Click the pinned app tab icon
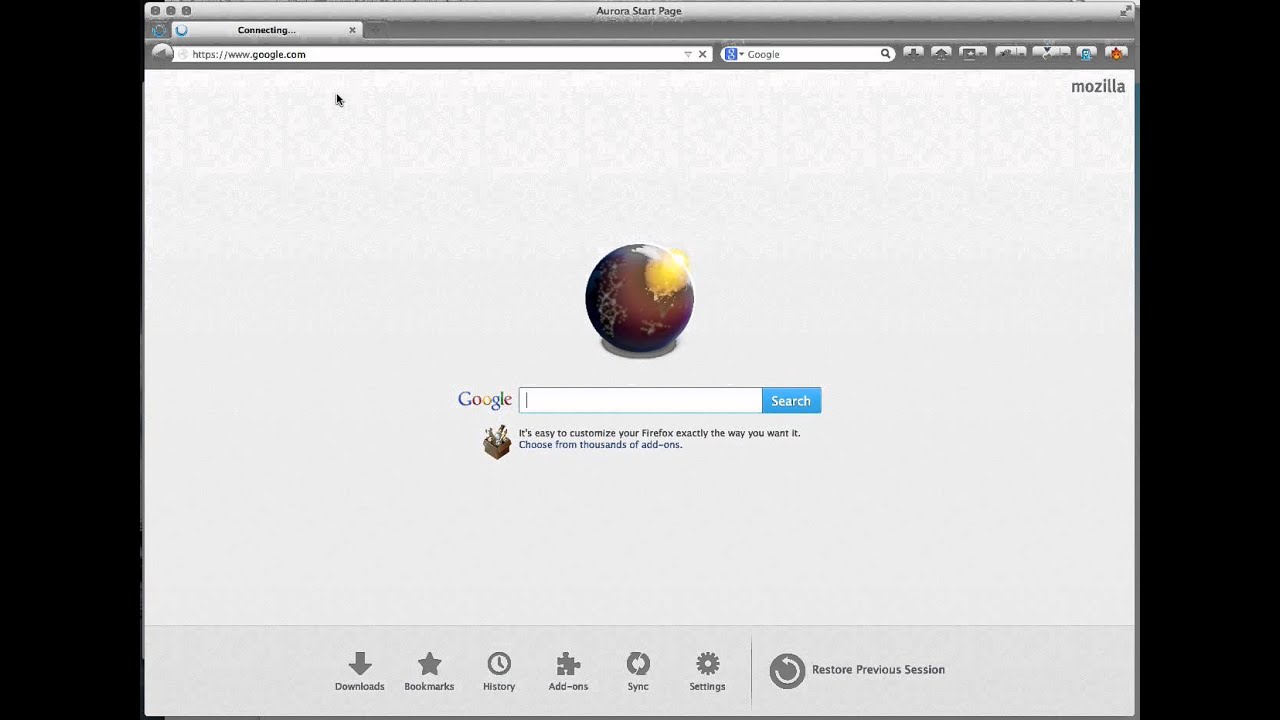 pyautogui.click(x=159, y=30)
